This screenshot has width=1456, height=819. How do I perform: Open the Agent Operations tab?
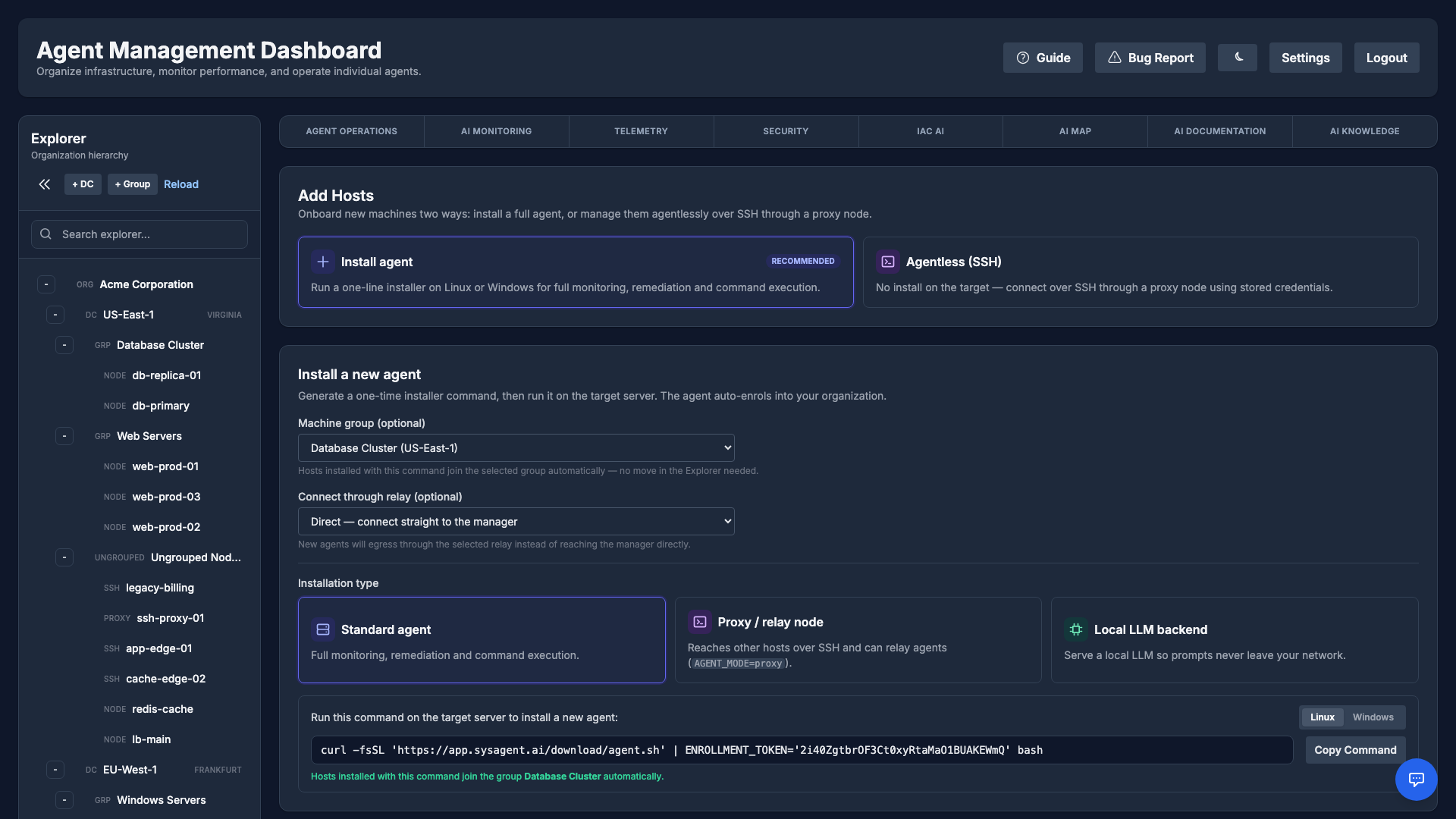[x=352, y=131]
